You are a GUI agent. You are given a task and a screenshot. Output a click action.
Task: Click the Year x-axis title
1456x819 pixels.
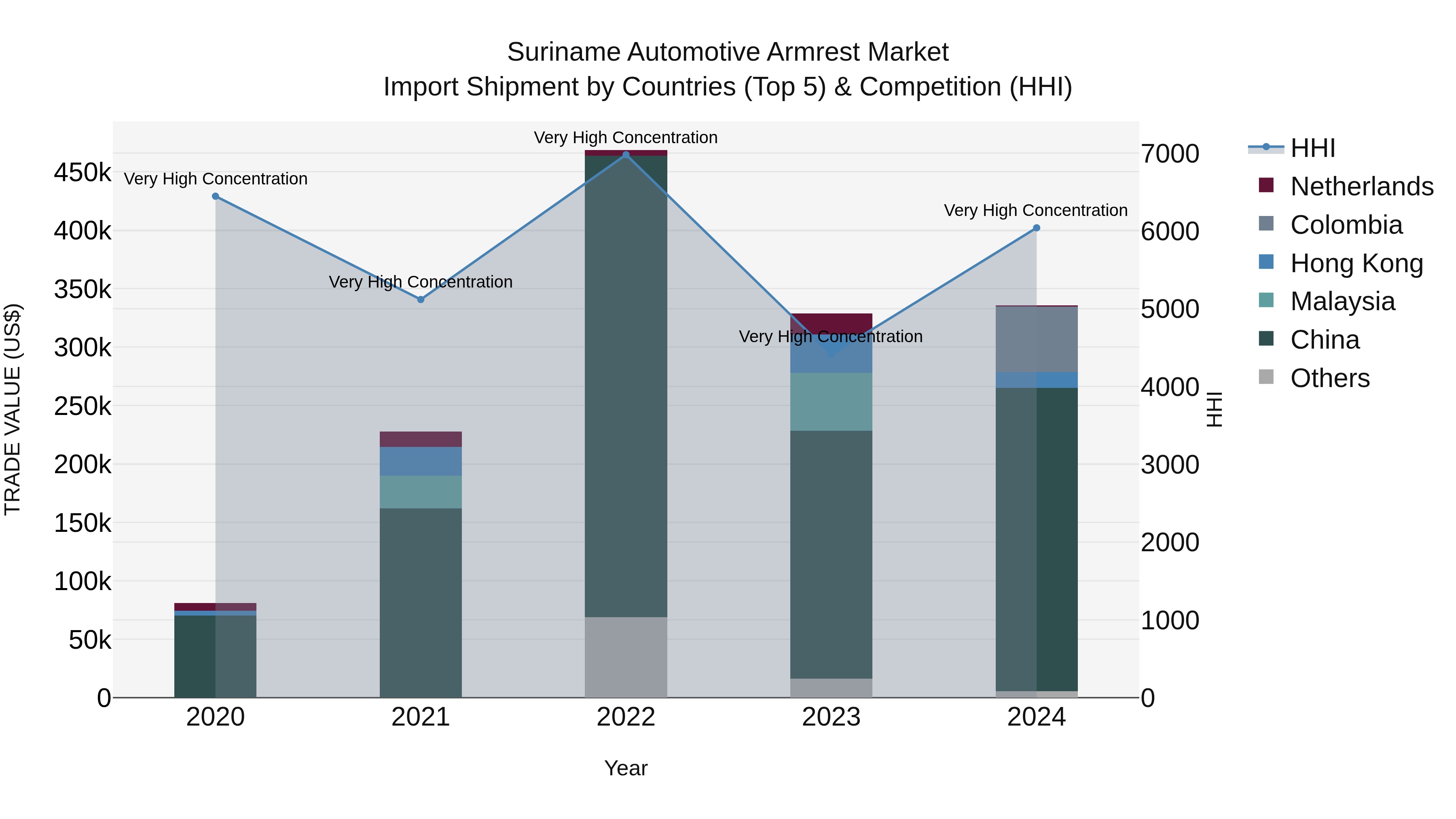click(x=626, y=769)
